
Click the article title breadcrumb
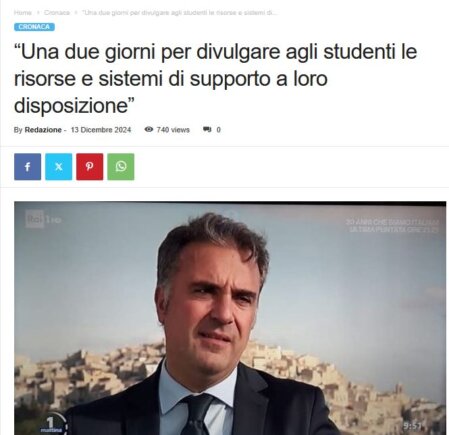click(180, 12)
